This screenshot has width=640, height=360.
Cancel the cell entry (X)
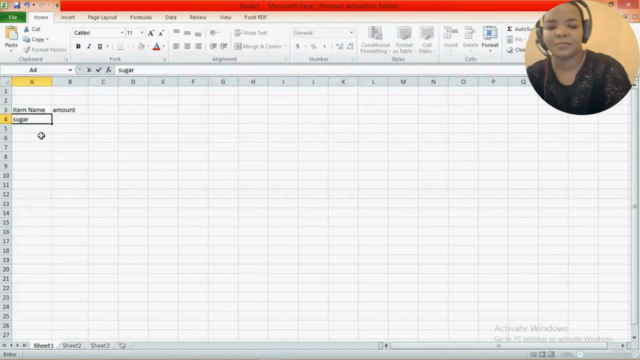tap(89, 70)
